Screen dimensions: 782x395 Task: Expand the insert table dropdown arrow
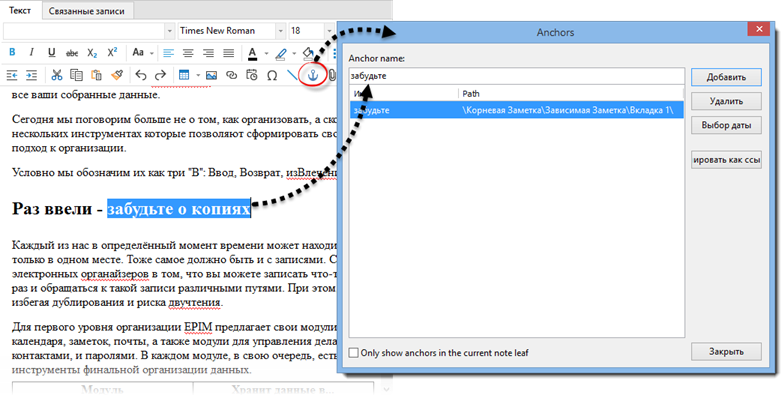(x=198, y=75)
